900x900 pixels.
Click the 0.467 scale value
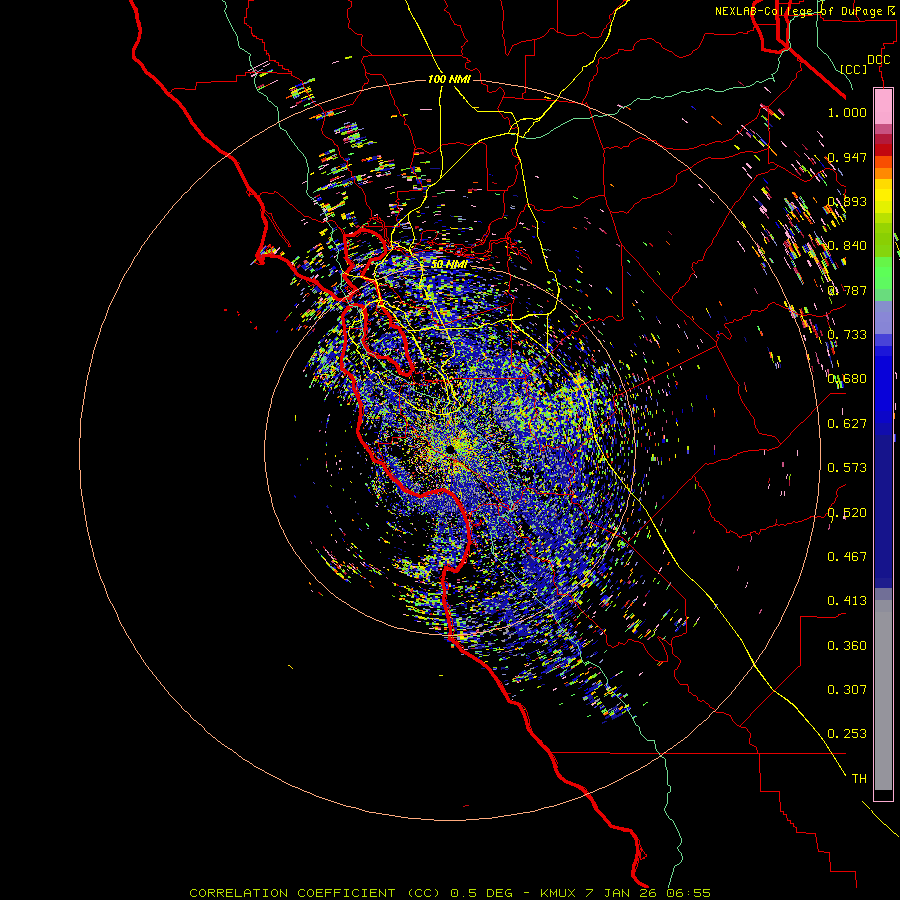847,557
